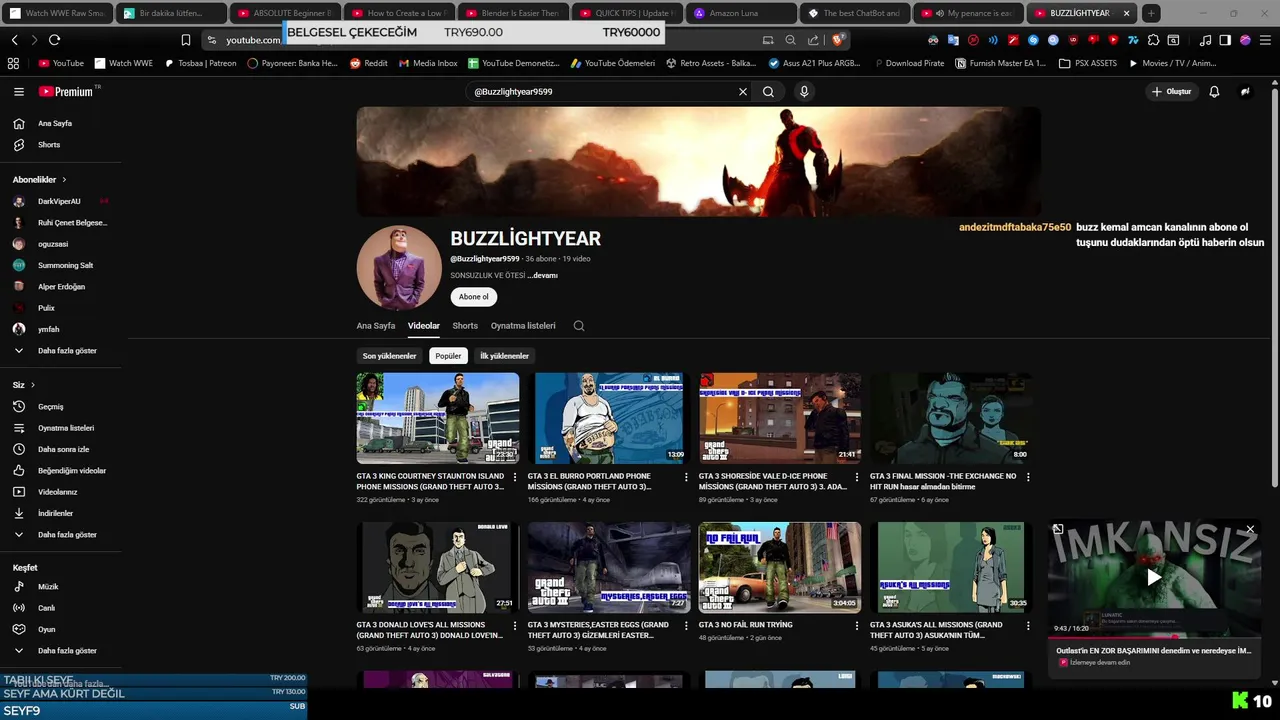Viewport: 1280px width, 720px height.
Task: Play the miniplayer video
Action: coord(1154,577)
